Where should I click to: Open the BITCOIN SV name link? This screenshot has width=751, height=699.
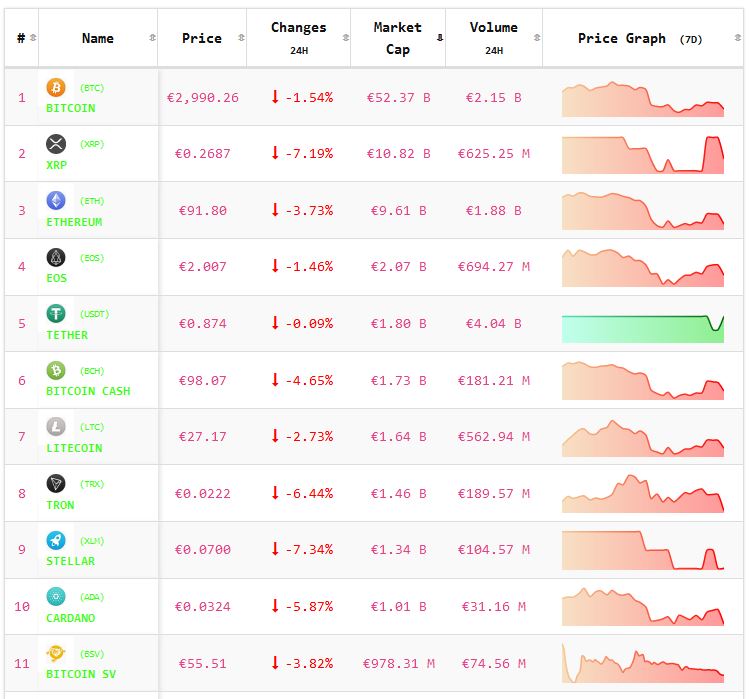point(81,674)
